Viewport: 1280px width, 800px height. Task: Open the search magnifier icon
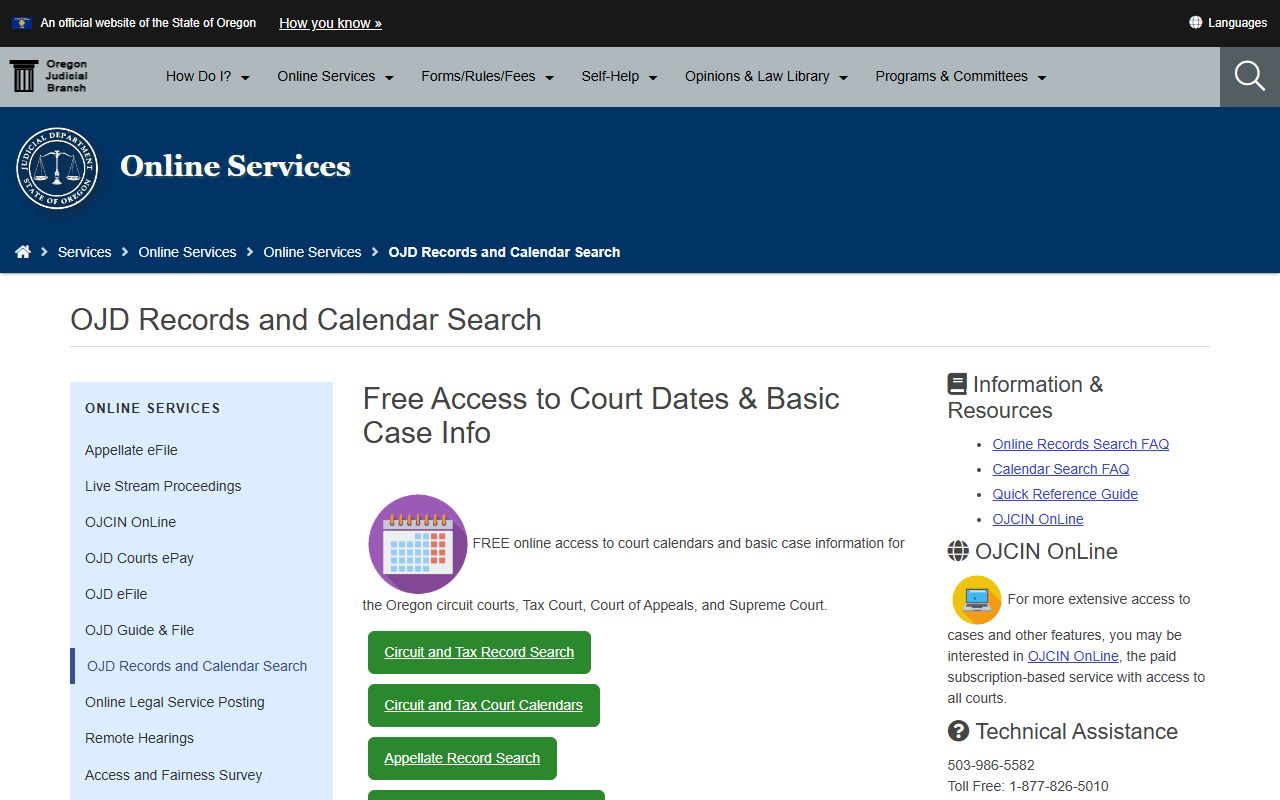point(1249,76)
